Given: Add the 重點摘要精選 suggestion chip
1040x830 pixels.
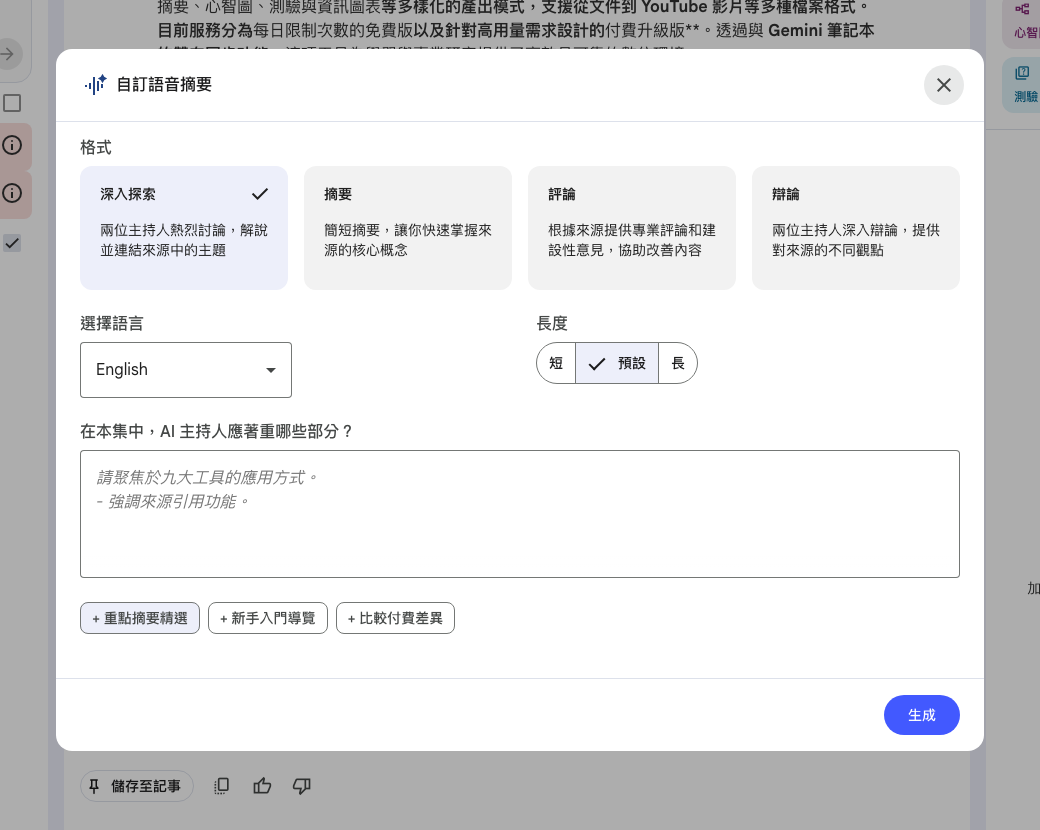Looking at the screenshot, I should pos(140,618).
